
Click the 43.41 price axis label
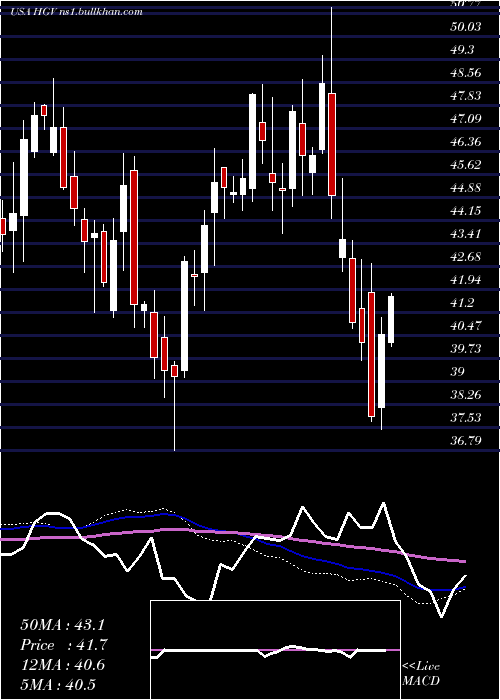pos(466,234)
